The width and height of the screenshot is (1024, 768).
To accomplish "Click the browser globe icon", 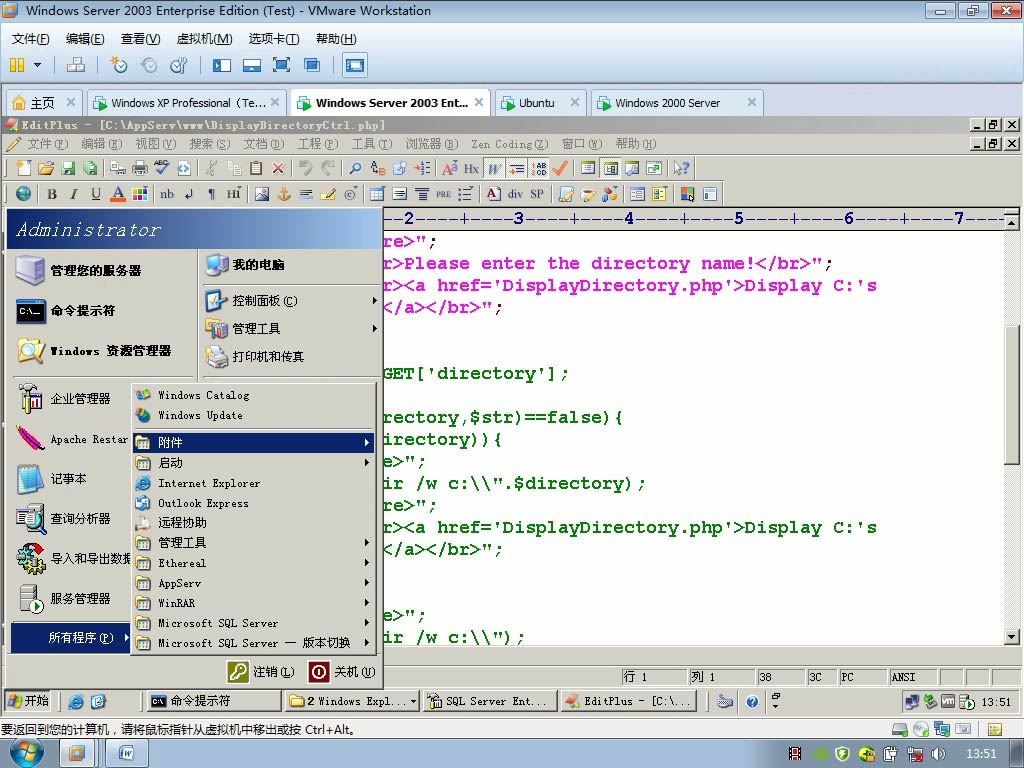I will click(x=23, y=193).
